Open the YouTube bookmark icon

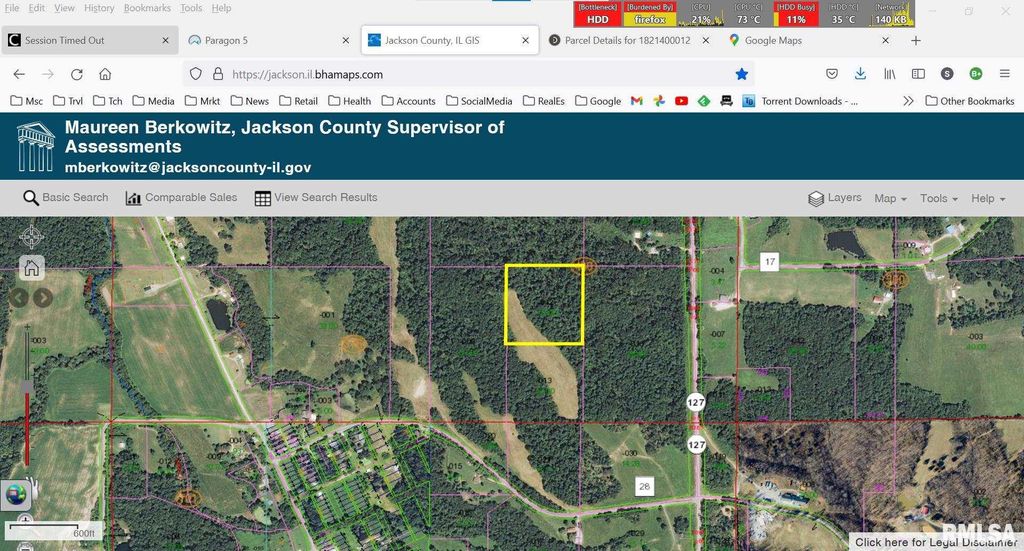681,101
